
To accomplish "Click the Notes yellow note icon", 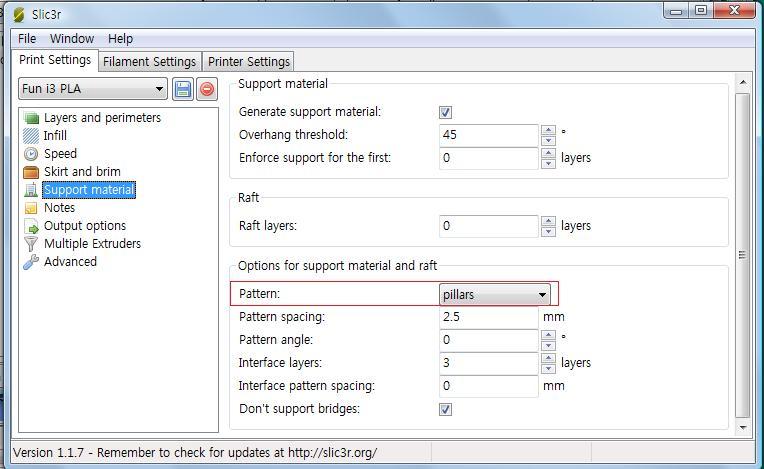I will 31,208.
